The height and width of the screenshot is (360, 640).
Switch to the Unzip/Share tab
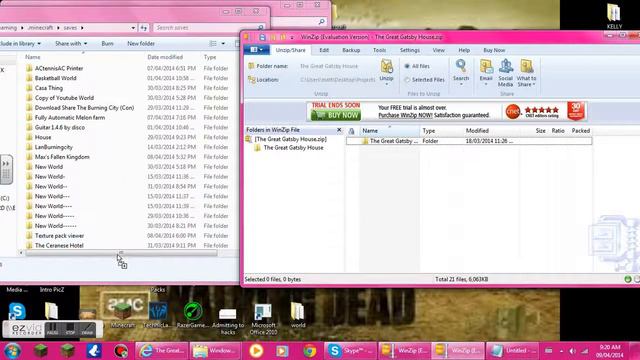click(x=290, y=50)
